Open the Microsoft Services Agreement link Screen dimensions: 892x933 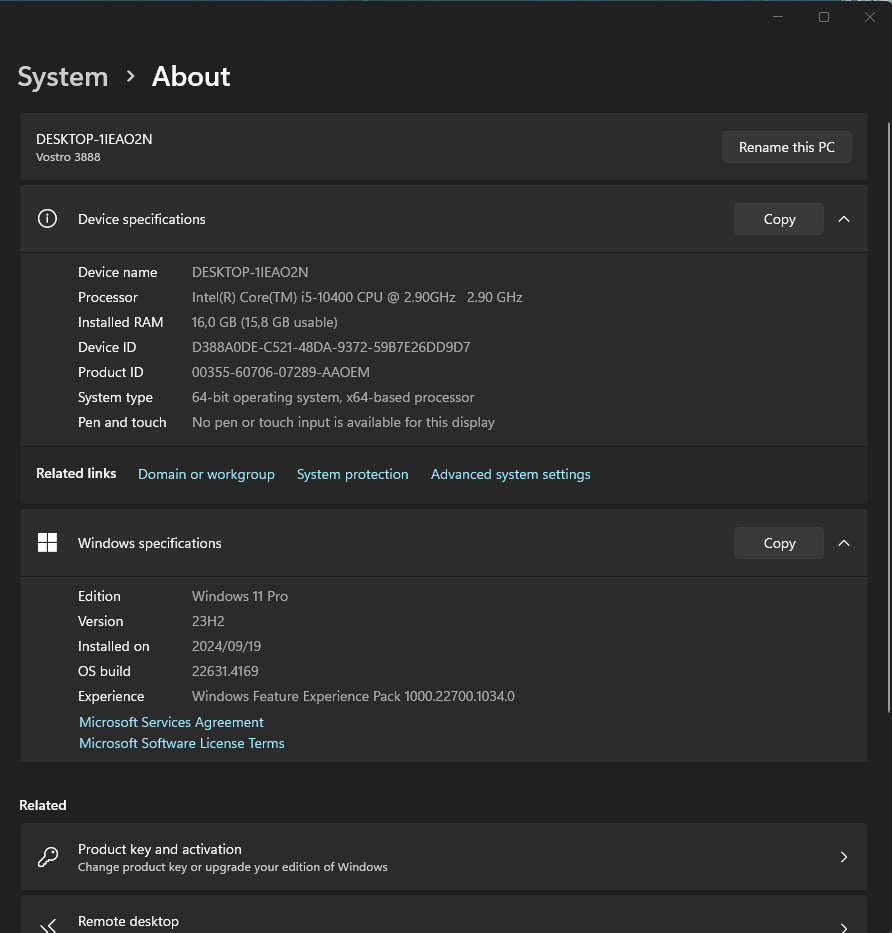(171, 721)
